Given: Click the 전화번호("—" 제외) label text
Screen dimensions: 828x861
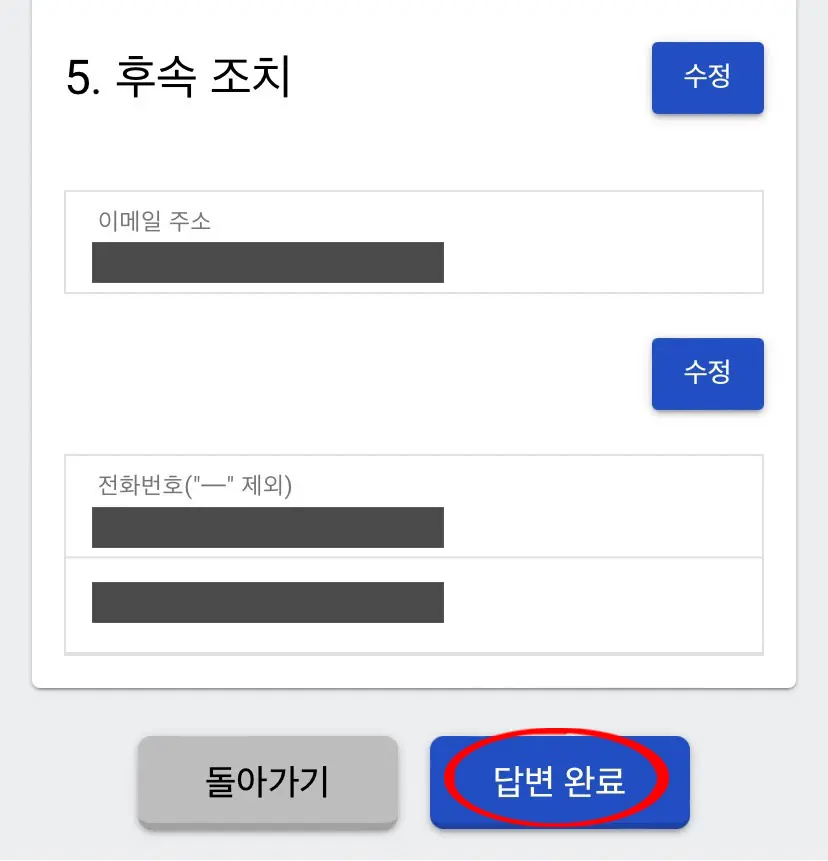Looking at the screenshot, I should click(194, 486).
